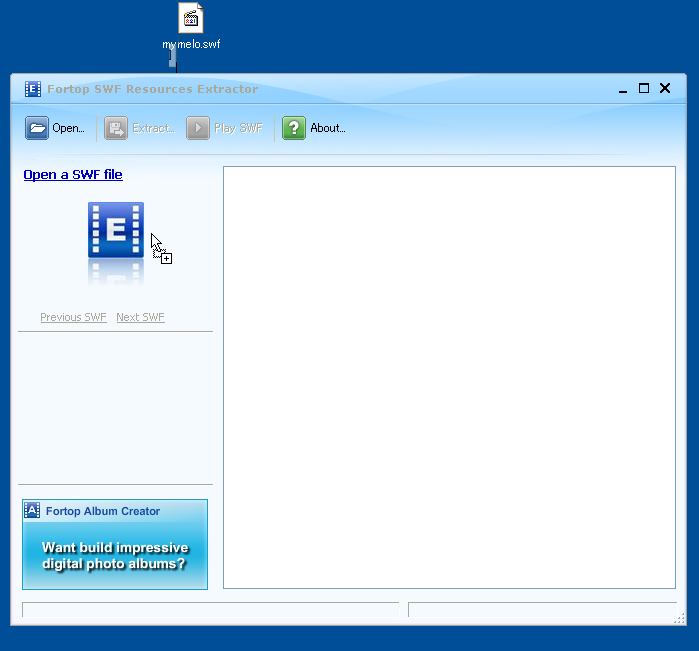Minimize the Fortop SWF Resources Extractor window
The height and width of the screenshot is (651, 699).
point(623,89)
